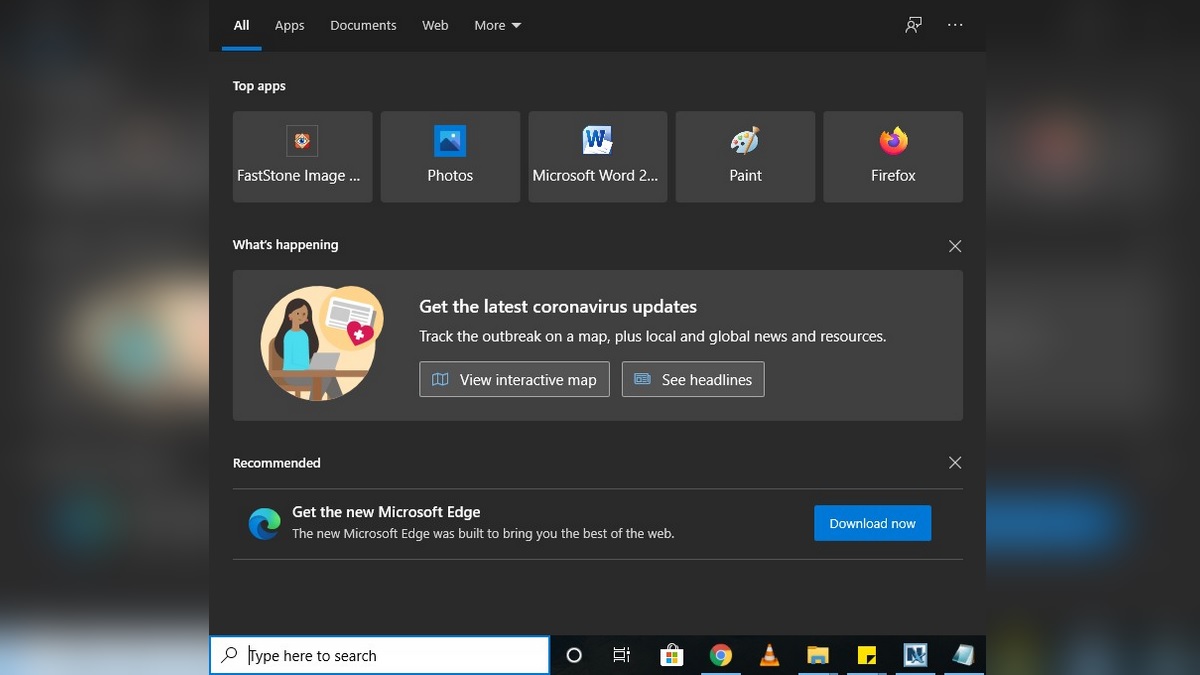Switch to the Apps tab
The height and width of the screenshot is (675, 1200).
[x=289, y=25]
